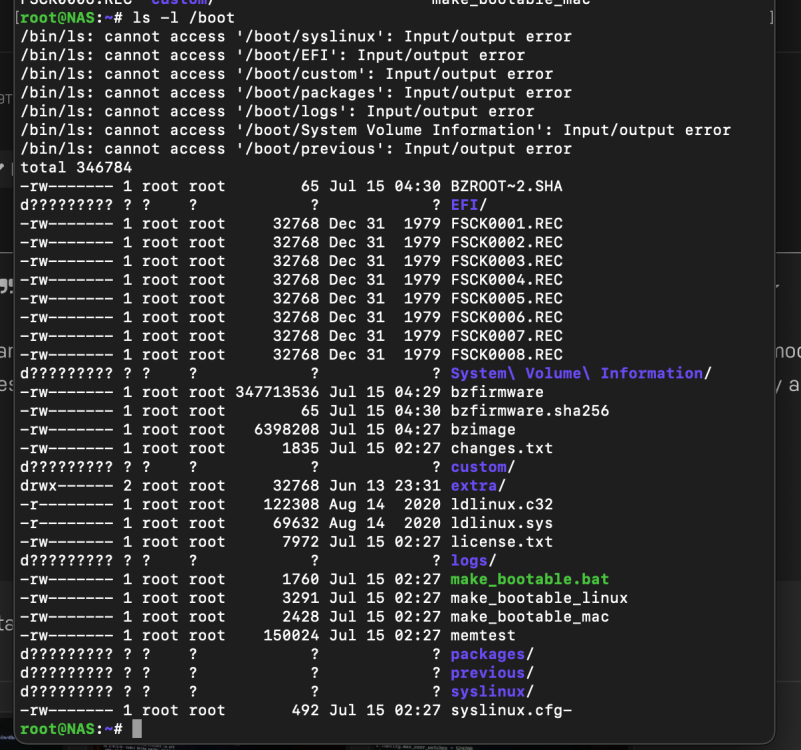801x750 pixels.
Task: Click the EFI/ directory entry
Action: click(469, 205)
